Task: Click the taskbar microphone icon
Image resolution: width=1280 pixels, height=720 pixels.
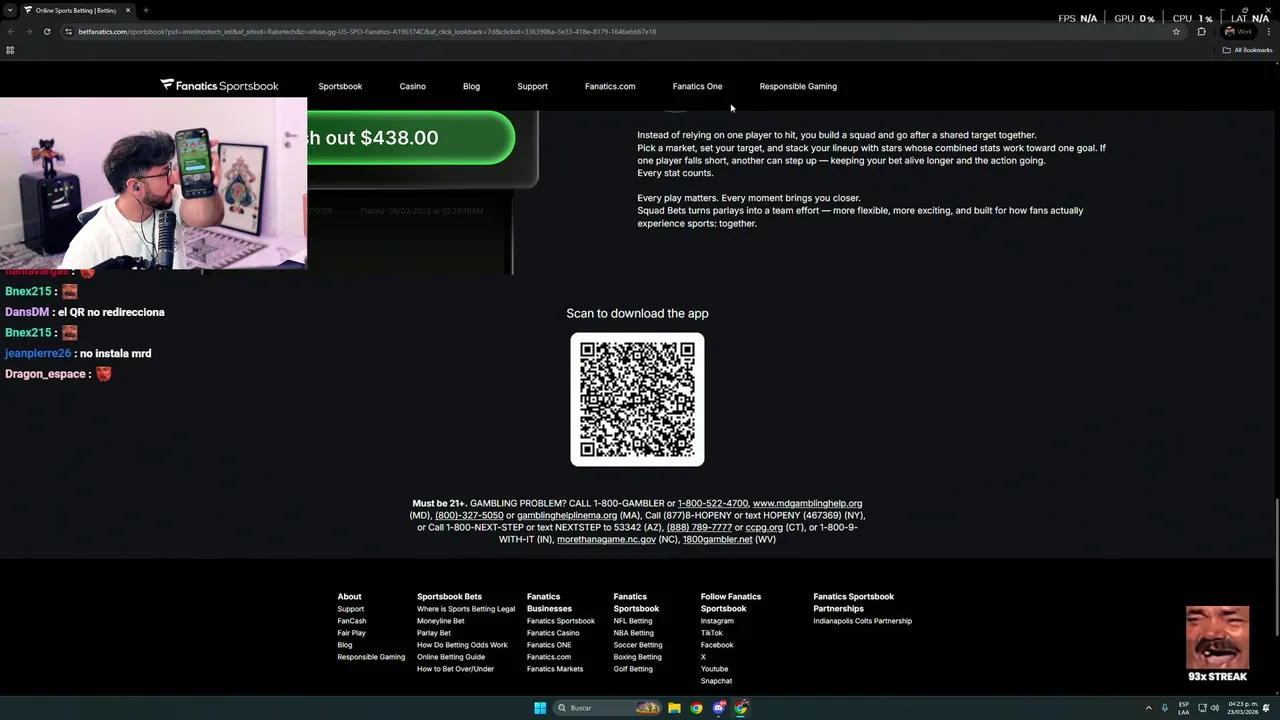Action: point(1164,708)
